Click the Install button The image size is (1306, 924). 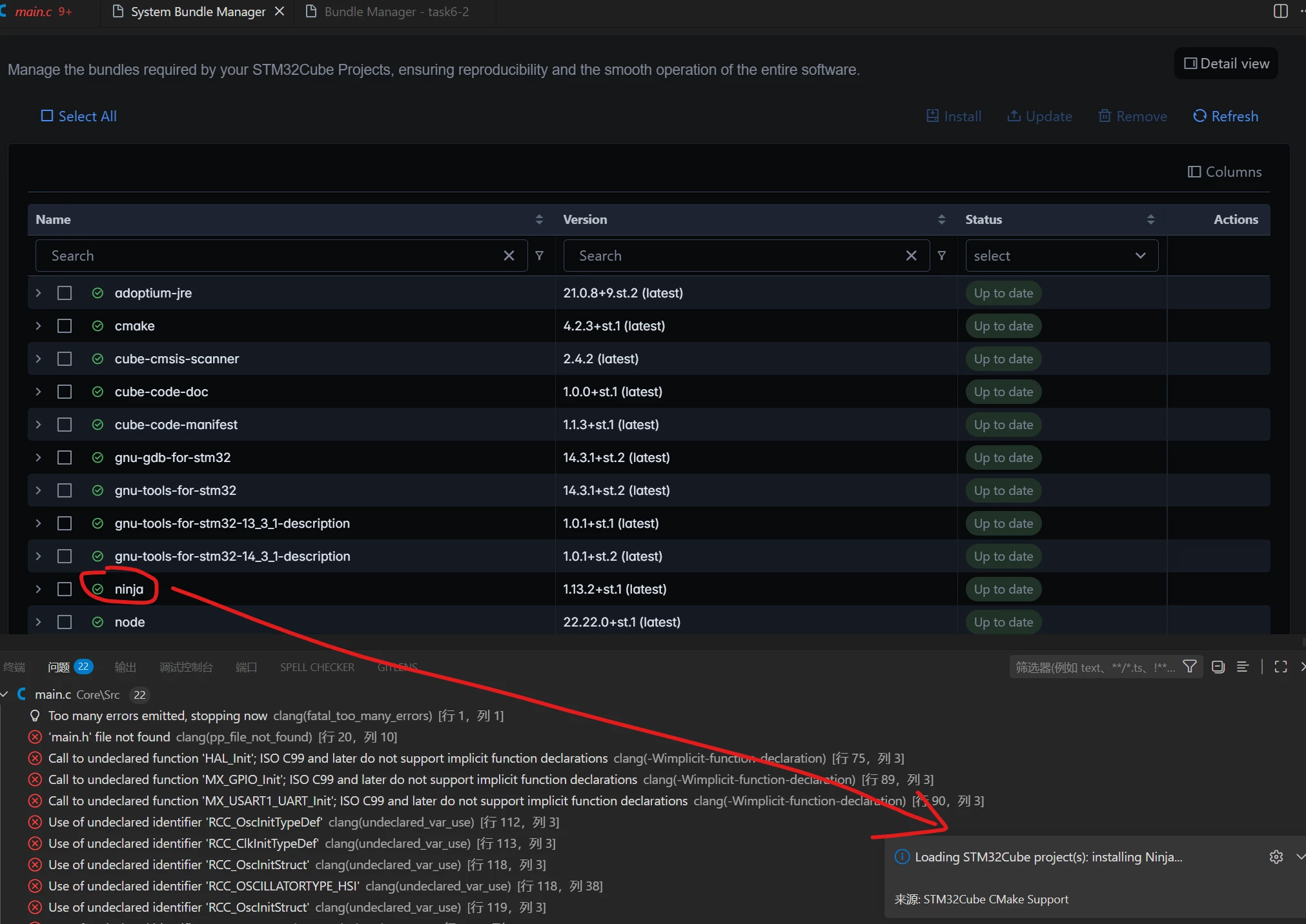[954, 116]
